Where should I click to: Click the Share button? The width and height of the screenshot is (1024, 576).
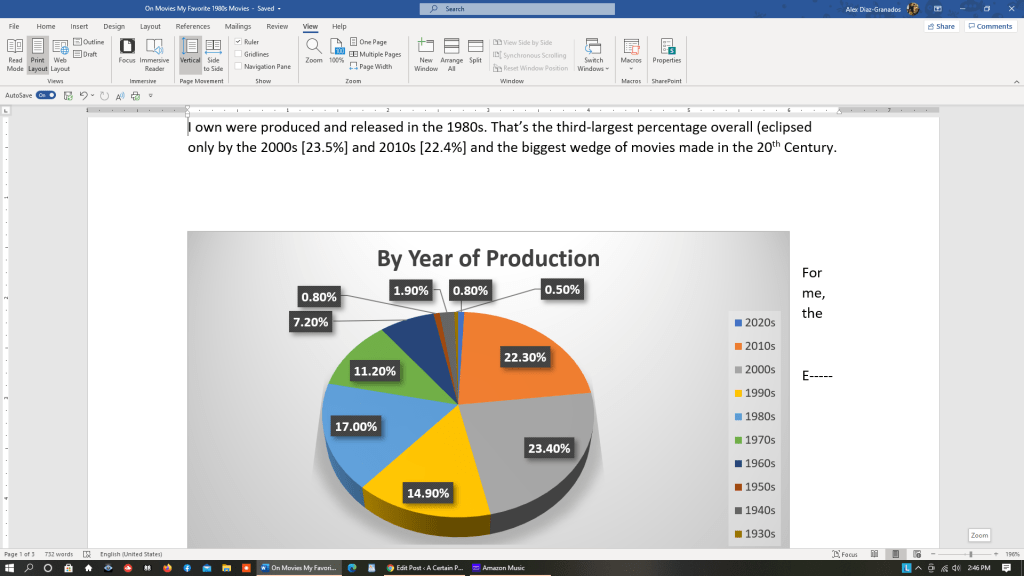(941, 26)
